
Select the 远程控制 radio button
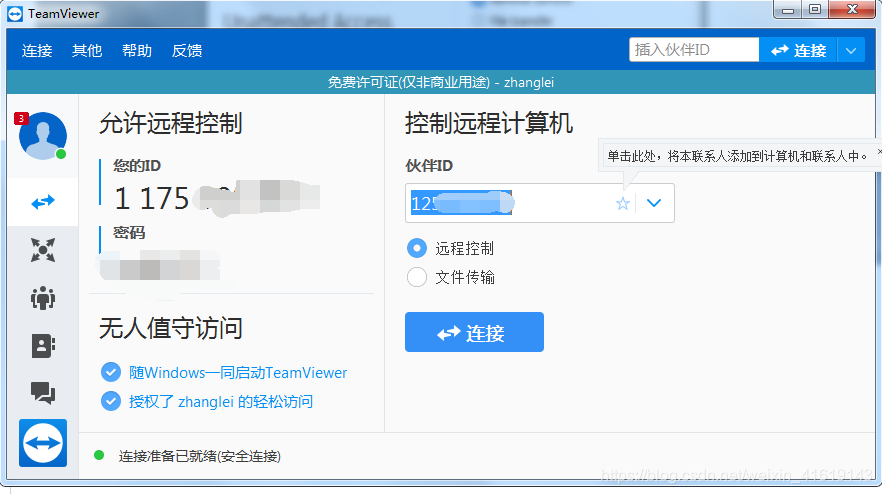tap(417, 248)
